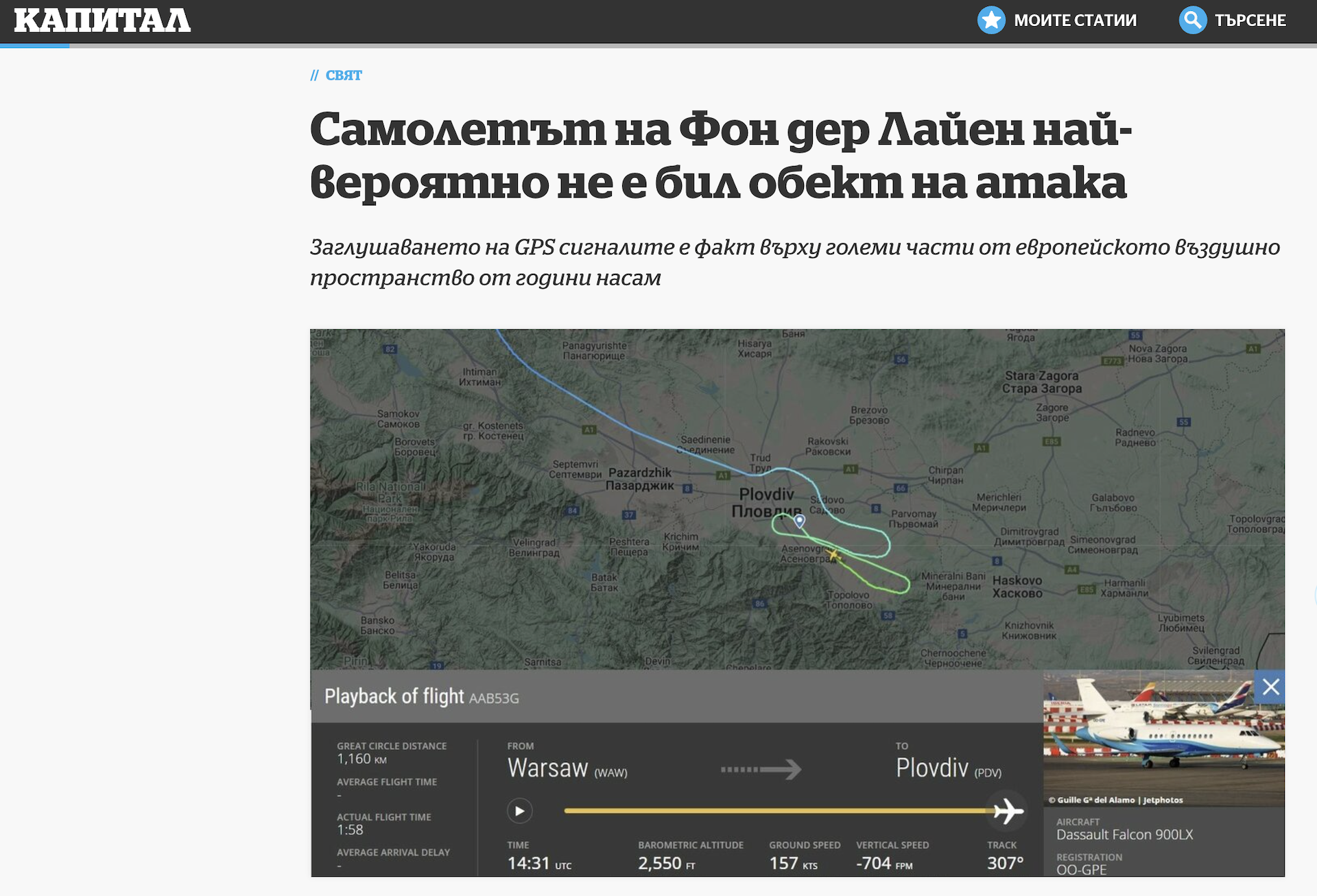
Task: Click the airplane icon ending the playback bar
Action: (x=1006, y=810)
